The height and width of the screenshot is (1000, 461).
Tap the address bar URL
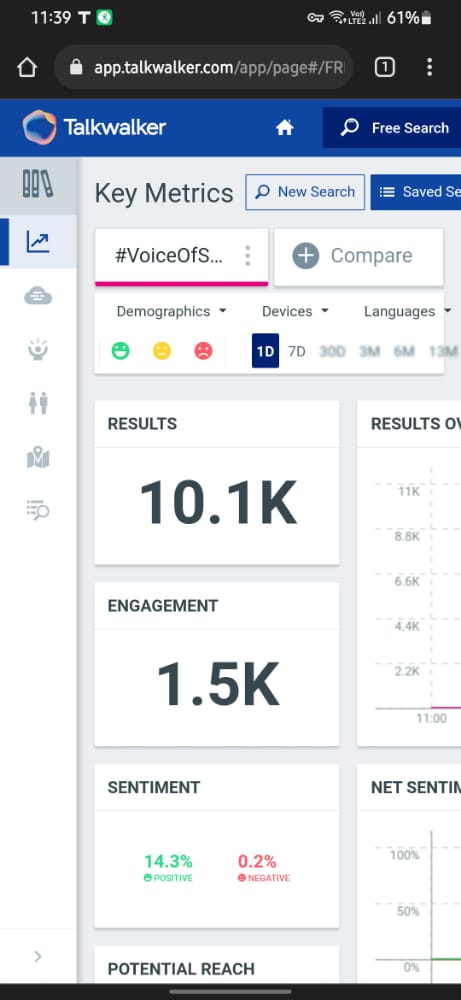(x=218, y=68)
